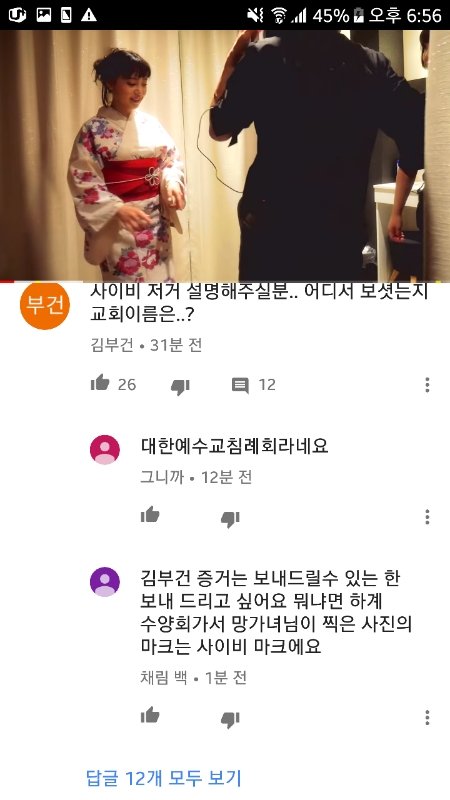
Task: Tap the Wi-Fi icon in the status bar
Action: [279, 16]
